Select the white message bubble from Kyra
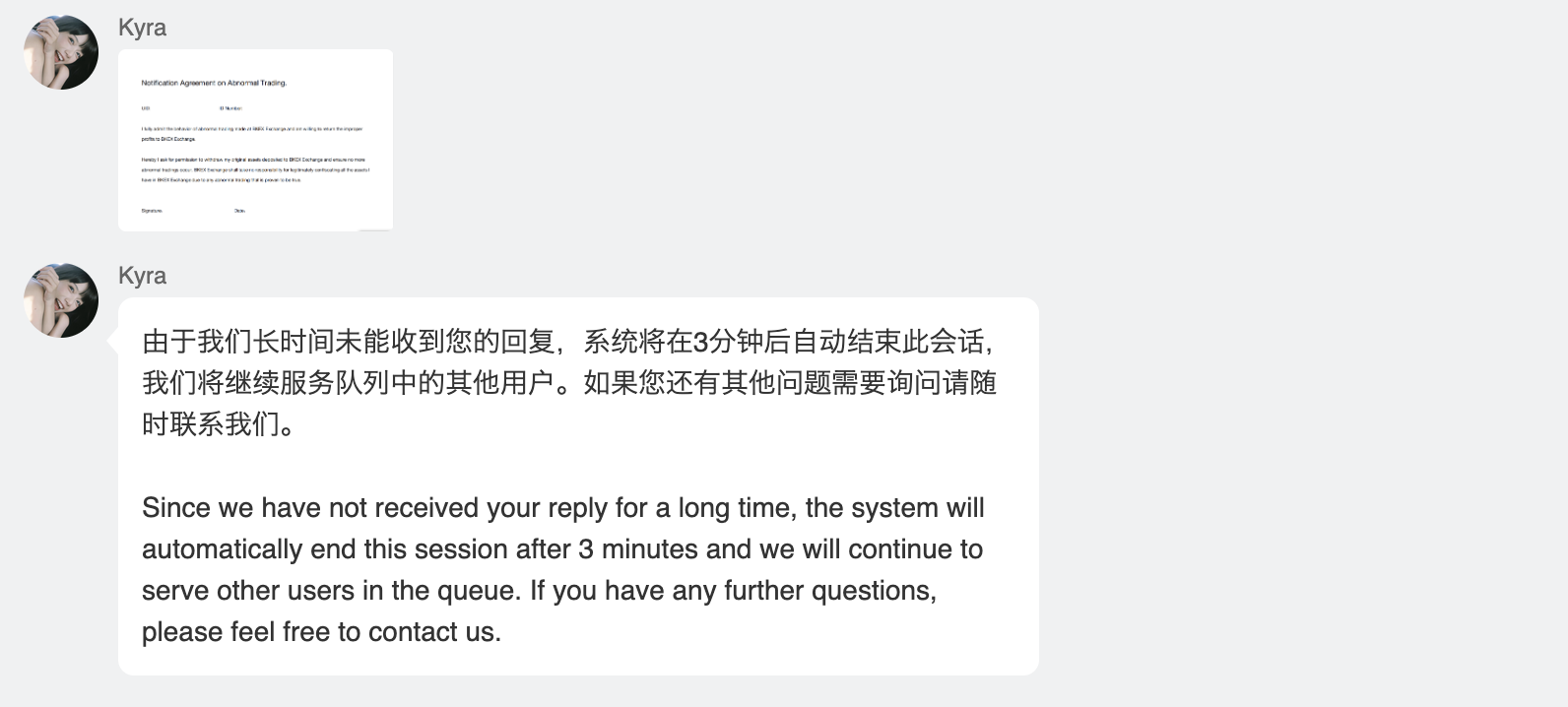1568x707 pixels. pyautogui.click(x=579, y=482)
